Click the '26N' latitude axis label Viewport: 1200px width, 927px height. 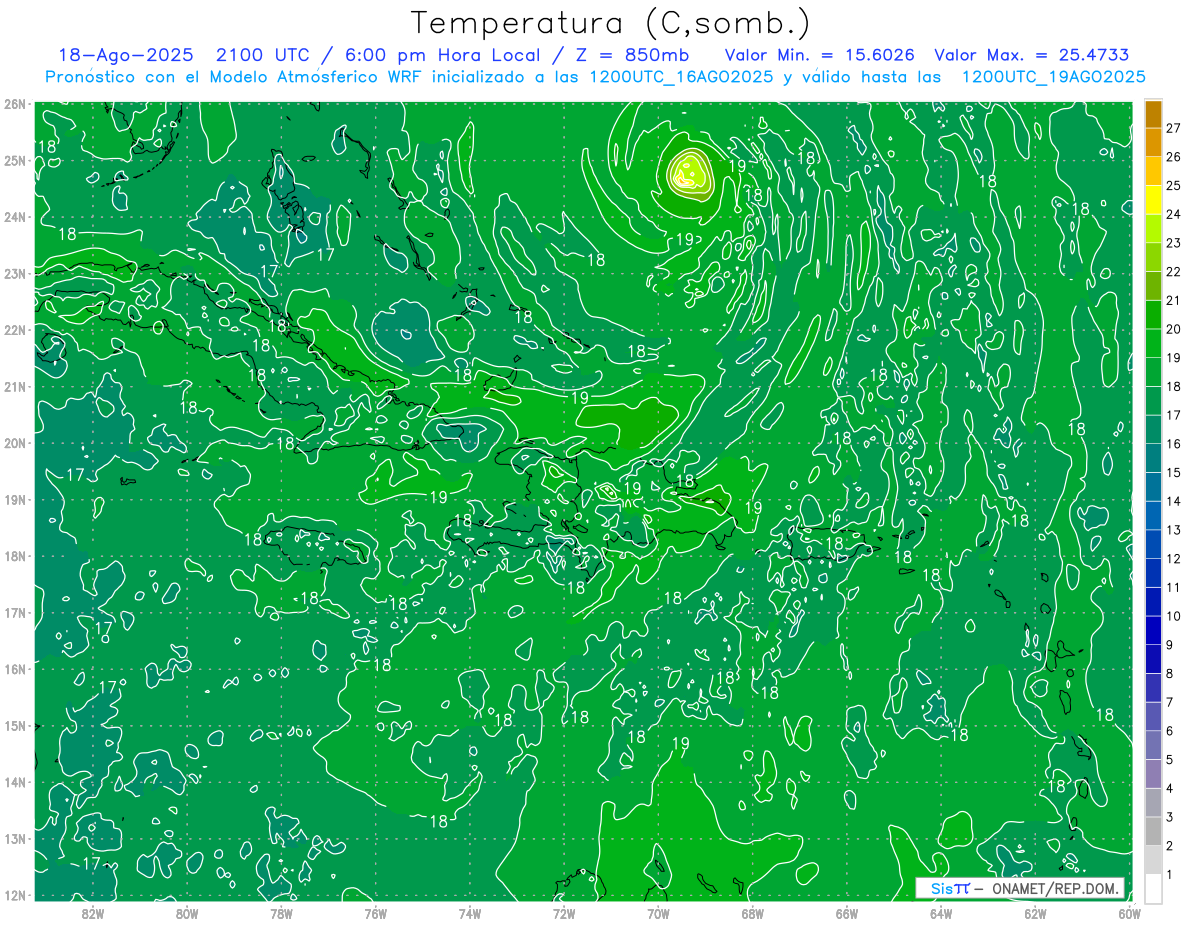(x=14, y=104)
